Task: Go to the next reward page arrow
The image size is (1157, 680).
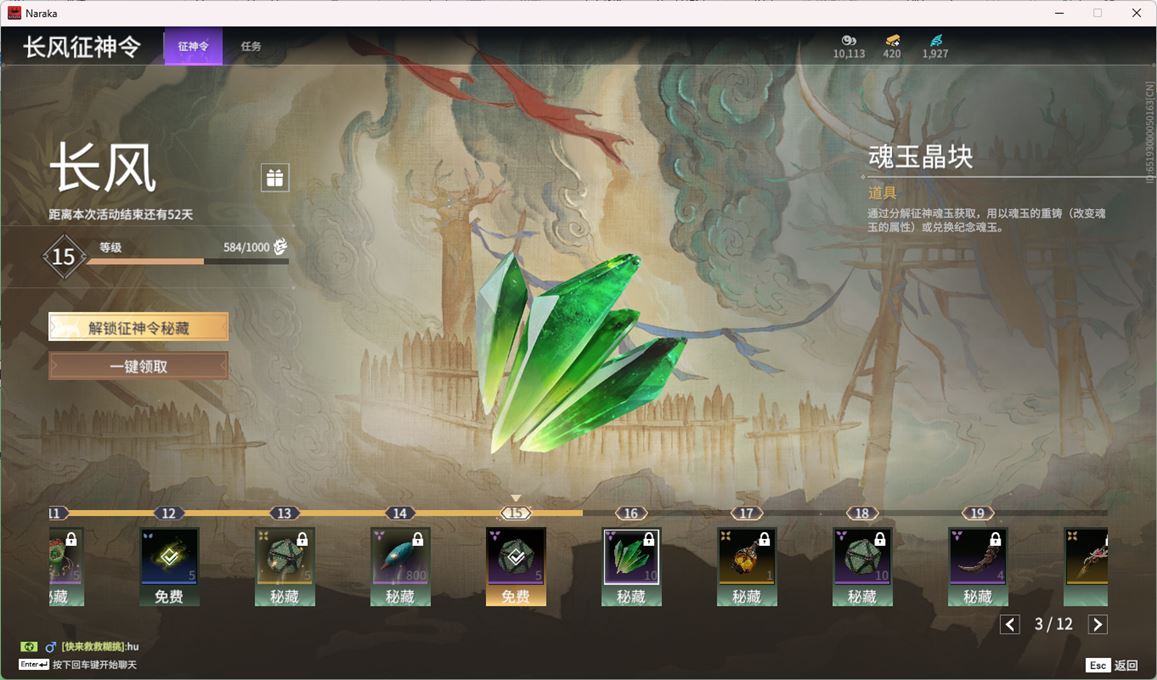Action: tap(1098, 625)
